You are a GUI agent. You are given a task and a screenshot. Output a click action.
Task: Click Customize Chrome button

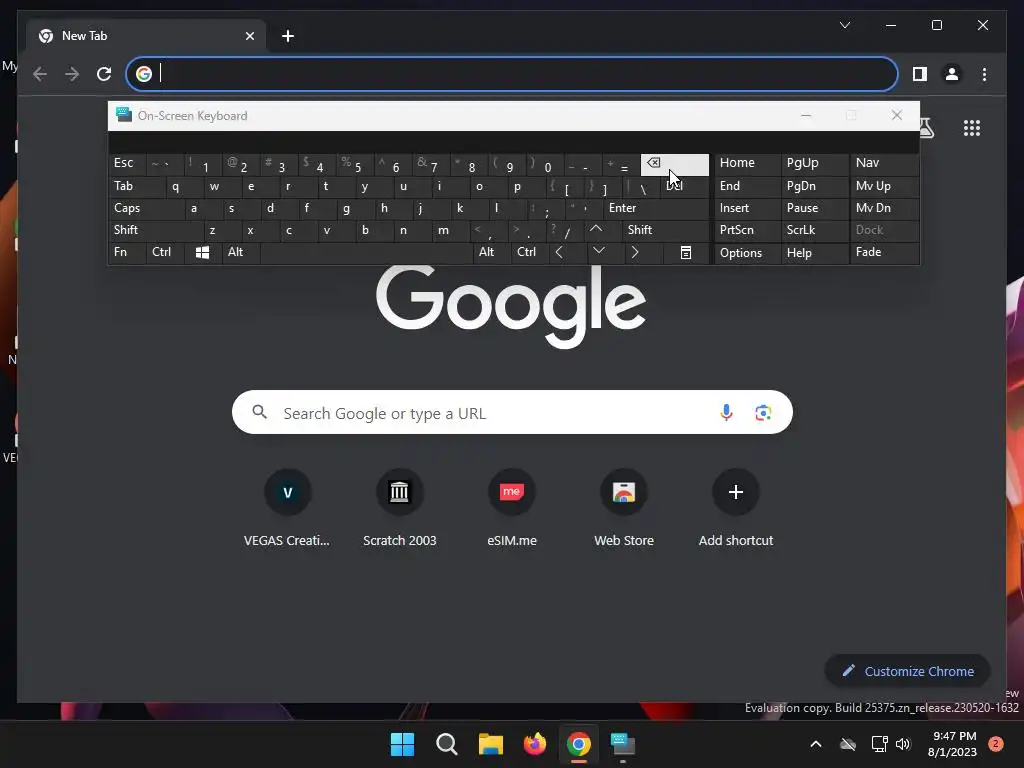click(x=908, y=671)
